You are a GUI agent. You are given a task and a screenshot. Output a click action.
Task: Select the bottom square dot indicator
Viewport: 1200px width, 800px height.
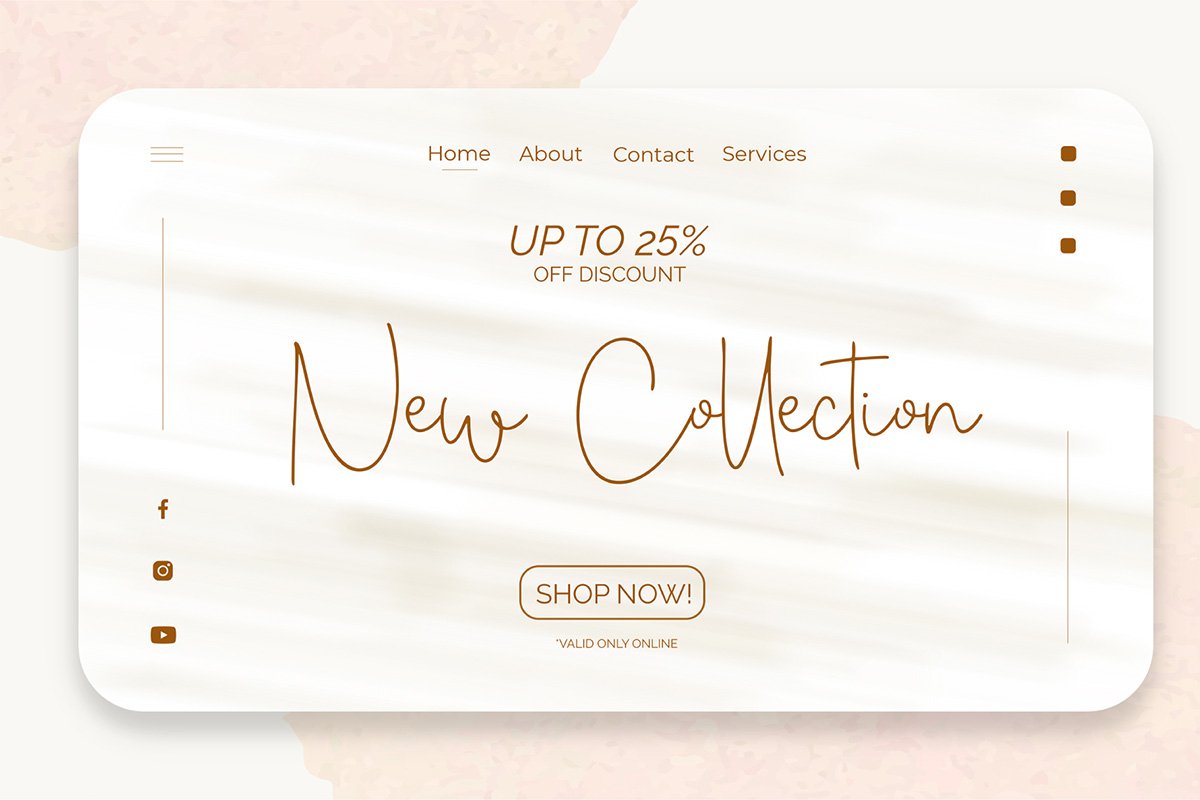point(1068,245)
